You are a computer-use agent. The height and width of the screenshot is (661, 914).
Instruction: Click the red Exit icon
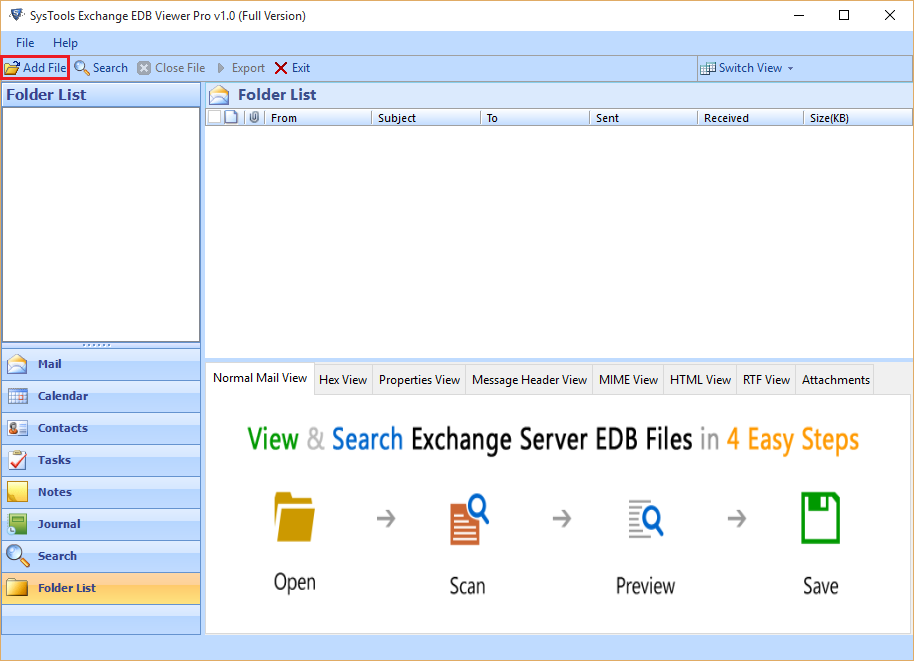pyautogui.click(x=280, y=68)
